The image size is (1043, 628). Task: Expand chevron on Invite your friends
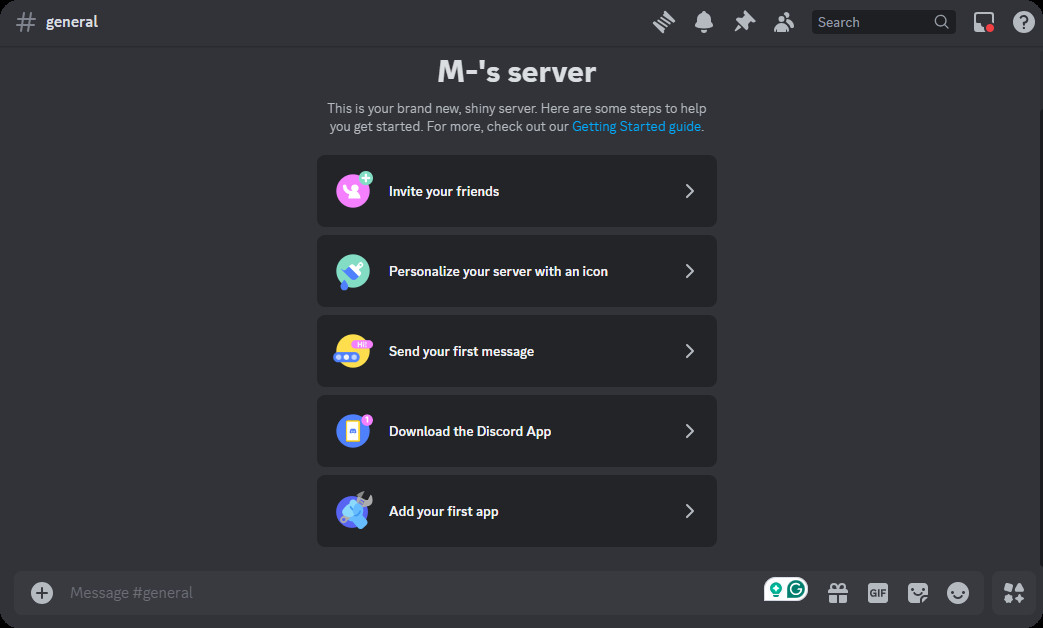pyautogui.click(x=690, y=191)
